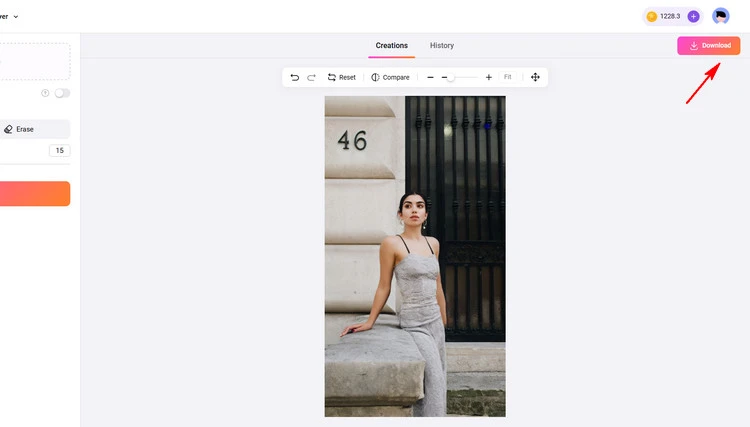Image resolution: width=750 pixels, height=427 pixels.
Task: Download the edited image
Action: [x=708, y=45]
